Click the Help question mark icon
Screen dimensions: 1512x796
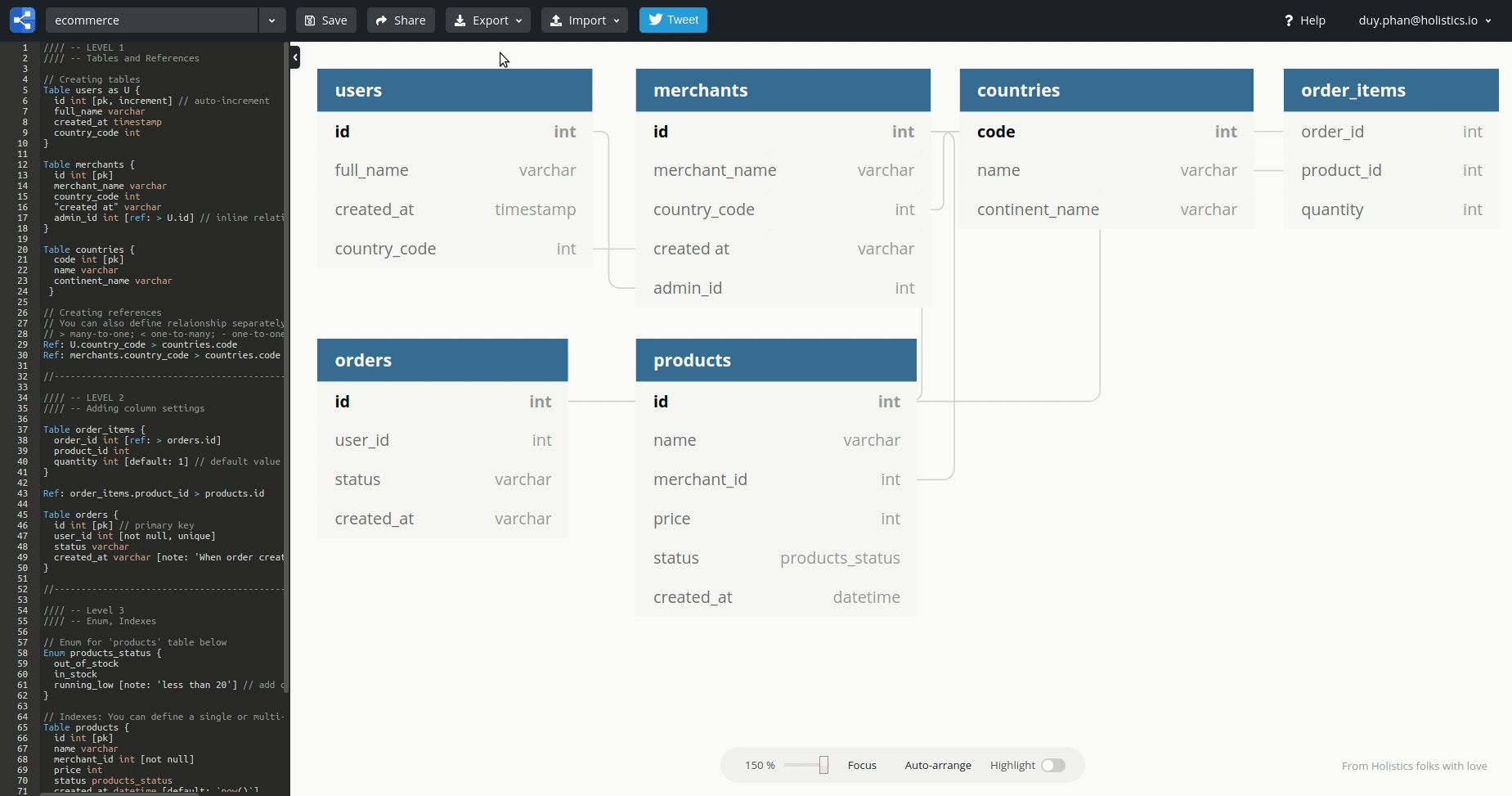[1289, 20]
